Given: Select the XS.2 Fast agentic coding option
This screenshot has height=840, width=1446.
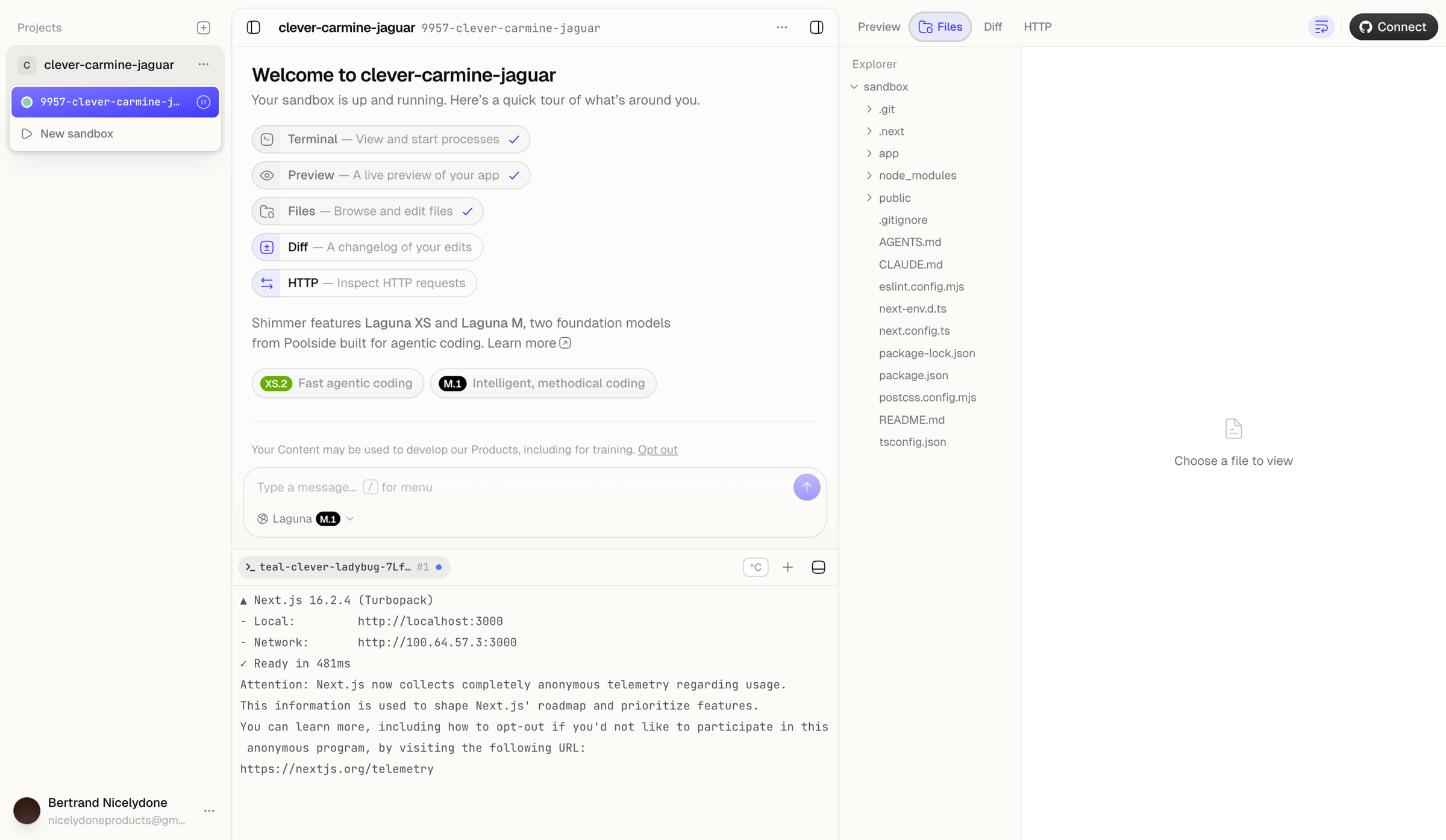Looking at the screenshot, I should [338, 384].
